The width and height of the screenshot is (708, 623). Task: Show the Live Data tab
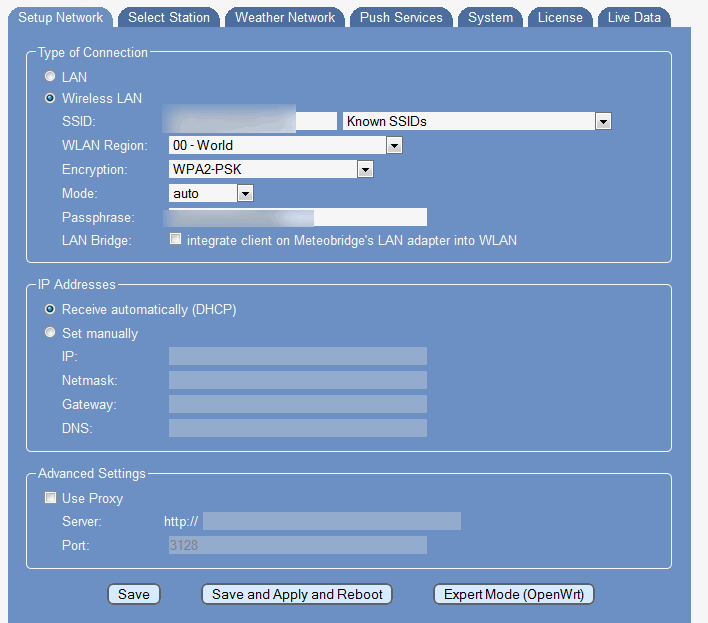click(634, 17)
